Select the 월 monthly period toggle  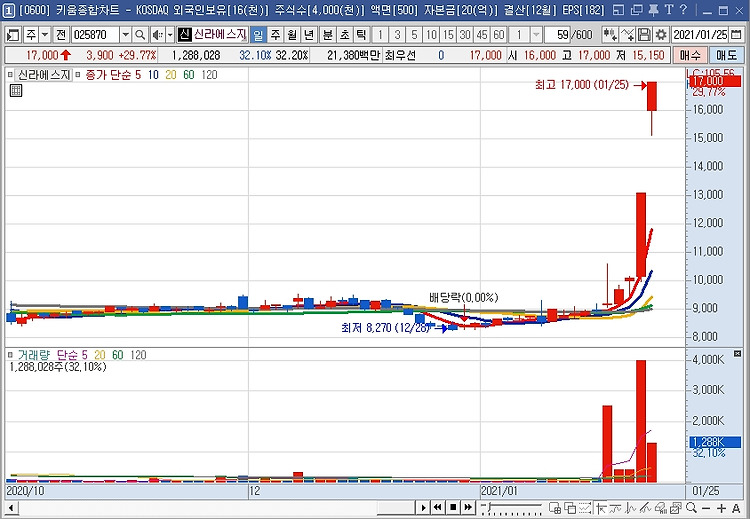click(292, 34)
